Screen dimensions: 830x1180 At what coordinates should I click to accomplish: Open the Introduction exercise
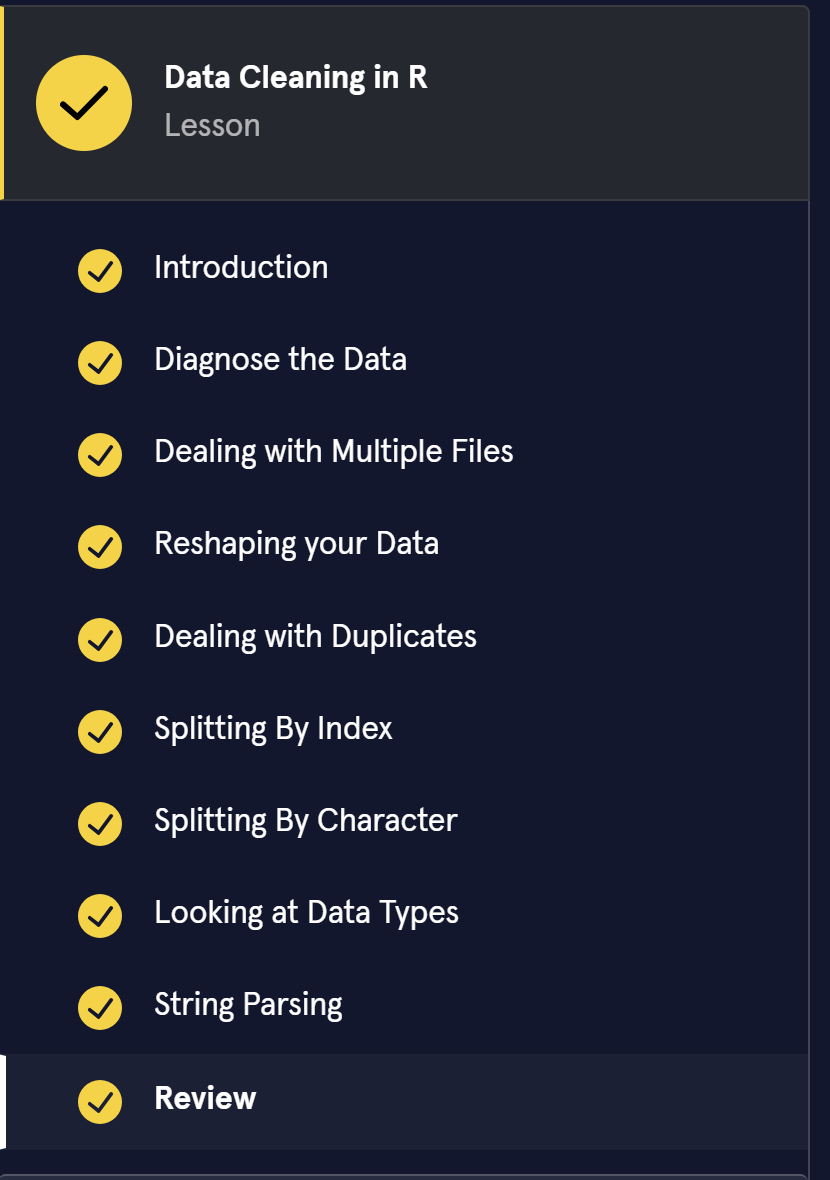[241, 268]
